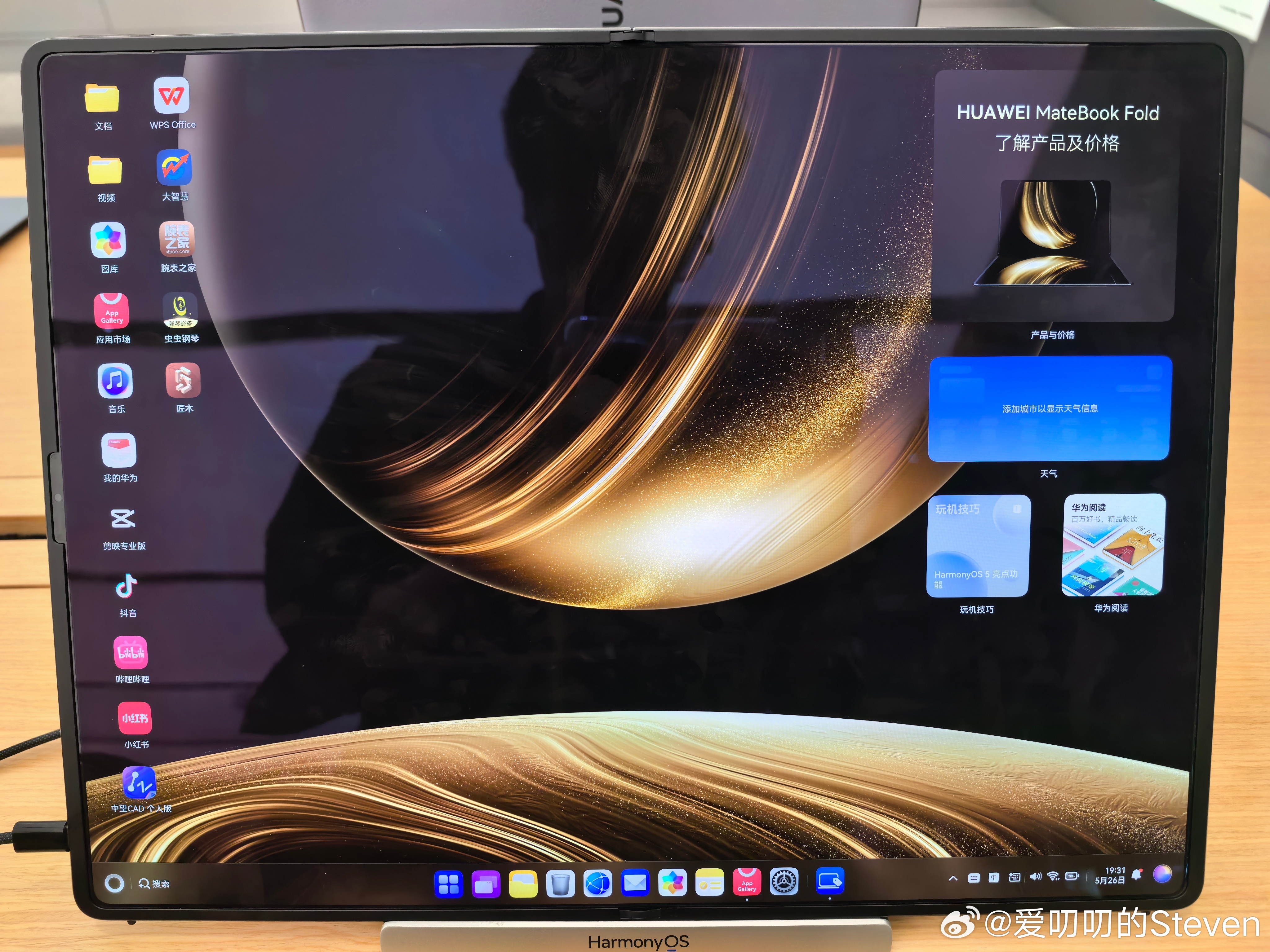
Task: Switch the 中 input method indicator
Action: 994,877
